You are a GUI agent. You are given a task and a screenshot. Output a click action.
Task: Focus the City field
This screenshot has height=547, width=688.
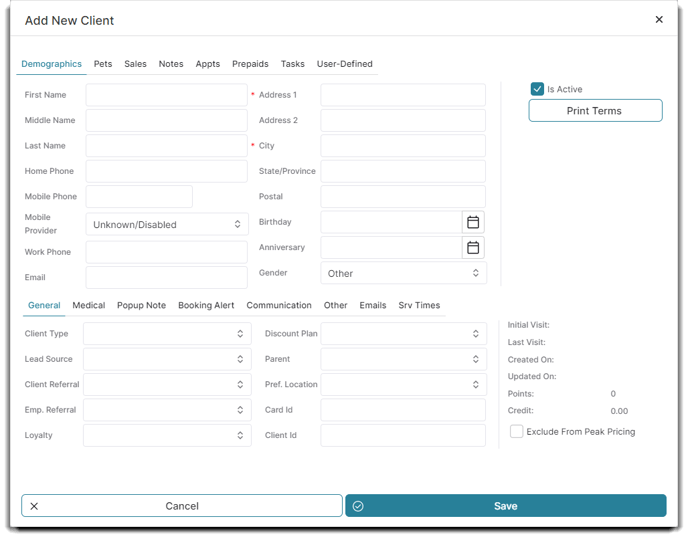click(403, 146)
